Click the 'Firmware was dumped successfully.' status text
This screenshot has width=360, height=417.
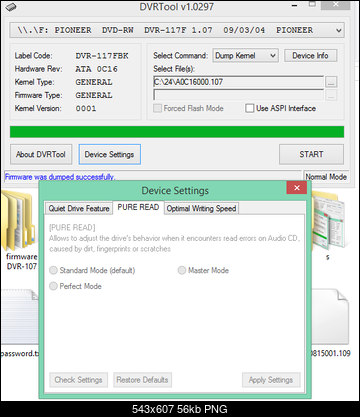(x=60, y=177)
